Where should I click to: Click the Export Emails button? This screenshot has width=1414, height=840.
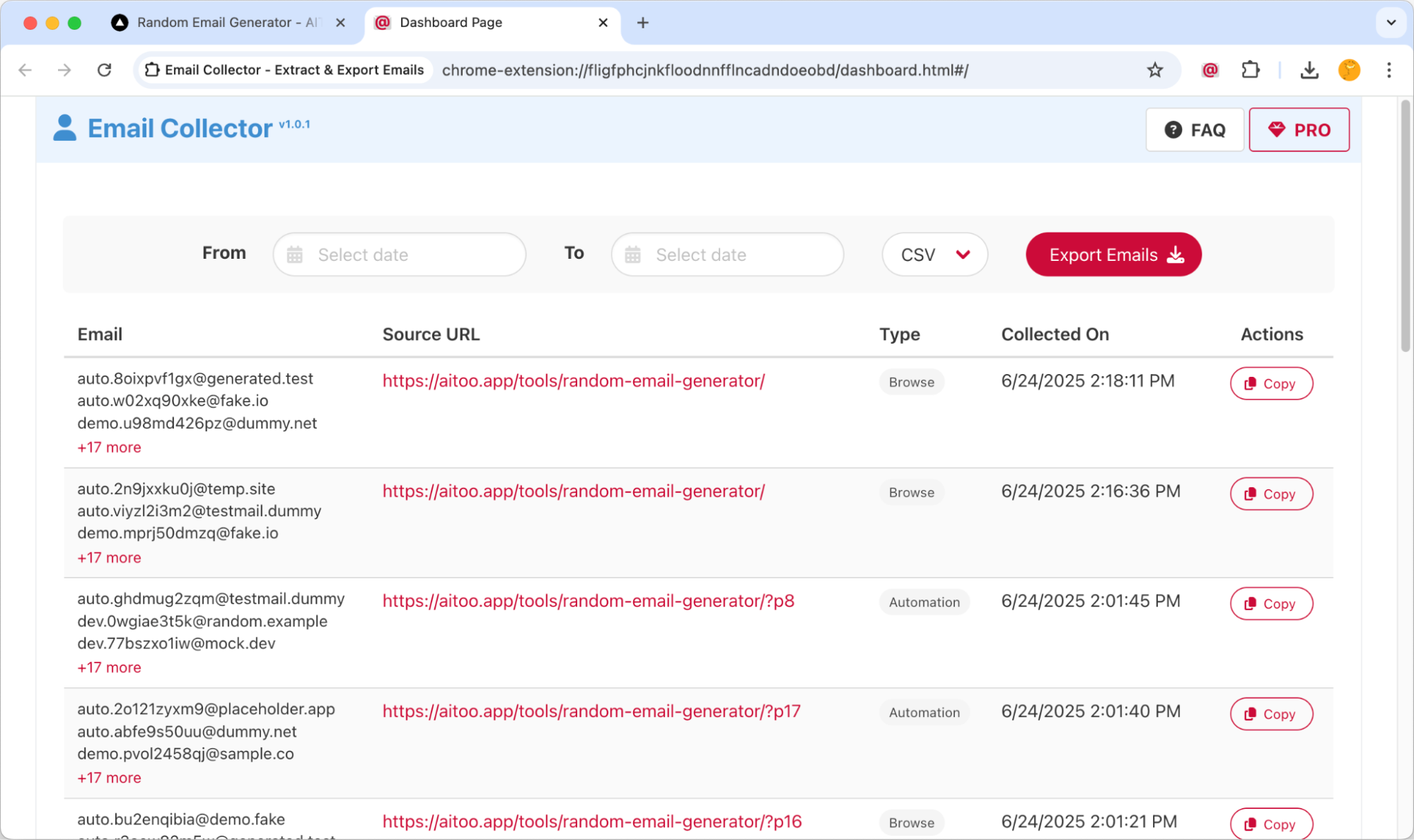(1113, 255)
